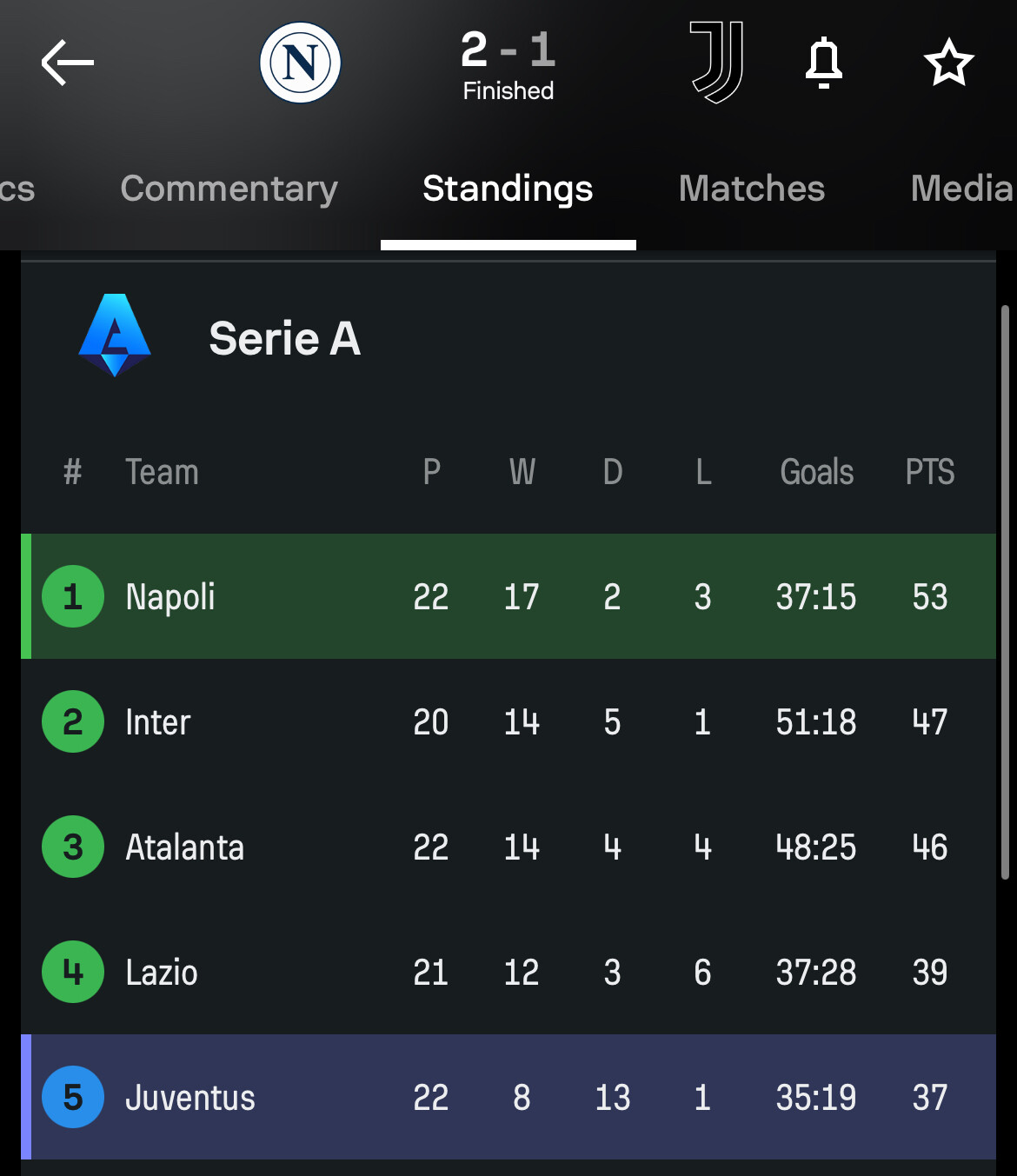Click the PTS column header
Image resolution: width=1017 pixels, height=1176 pixels.
(x=929, y=472)
